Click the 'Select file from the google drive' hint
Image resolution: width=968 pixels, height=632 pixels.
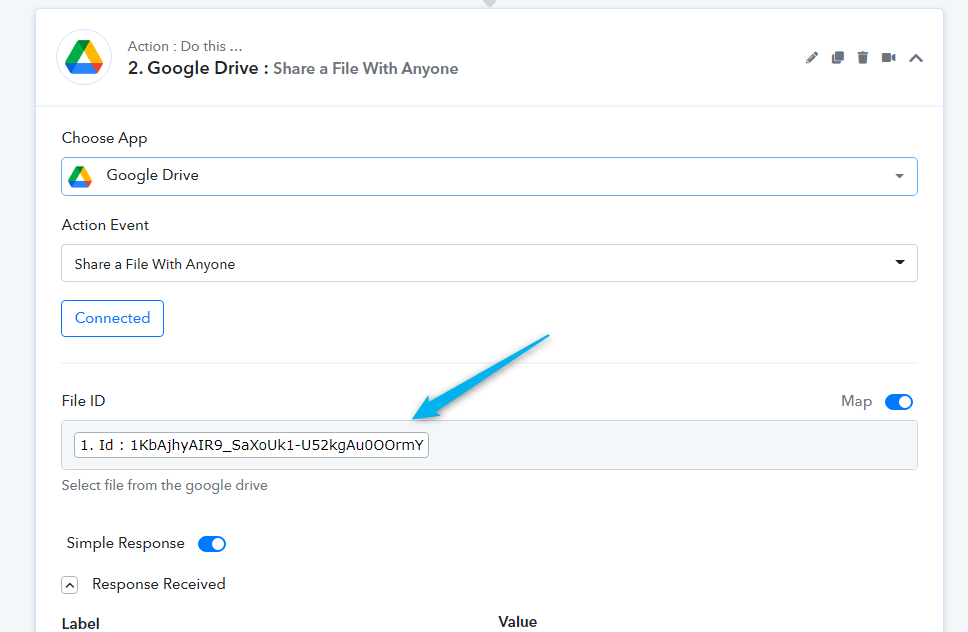165,486
